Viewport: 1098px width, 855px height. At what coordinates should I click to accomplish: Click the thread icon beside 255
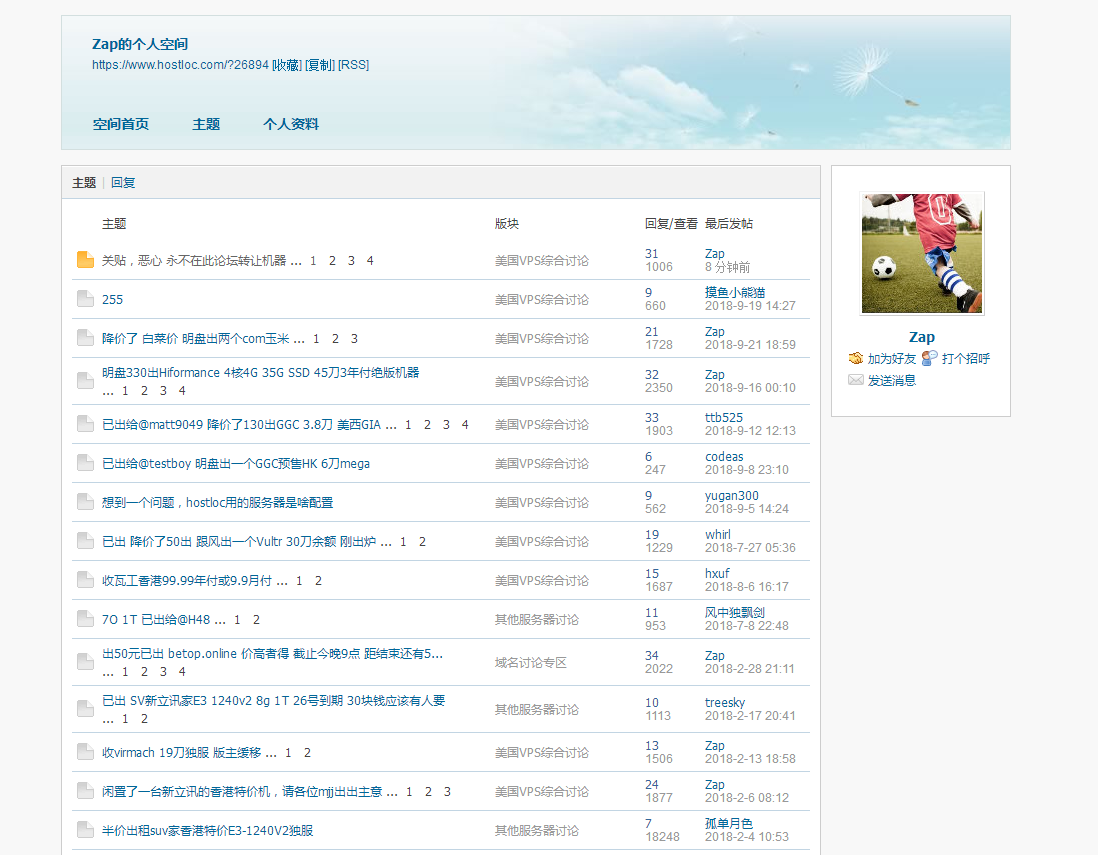point(85,299)
